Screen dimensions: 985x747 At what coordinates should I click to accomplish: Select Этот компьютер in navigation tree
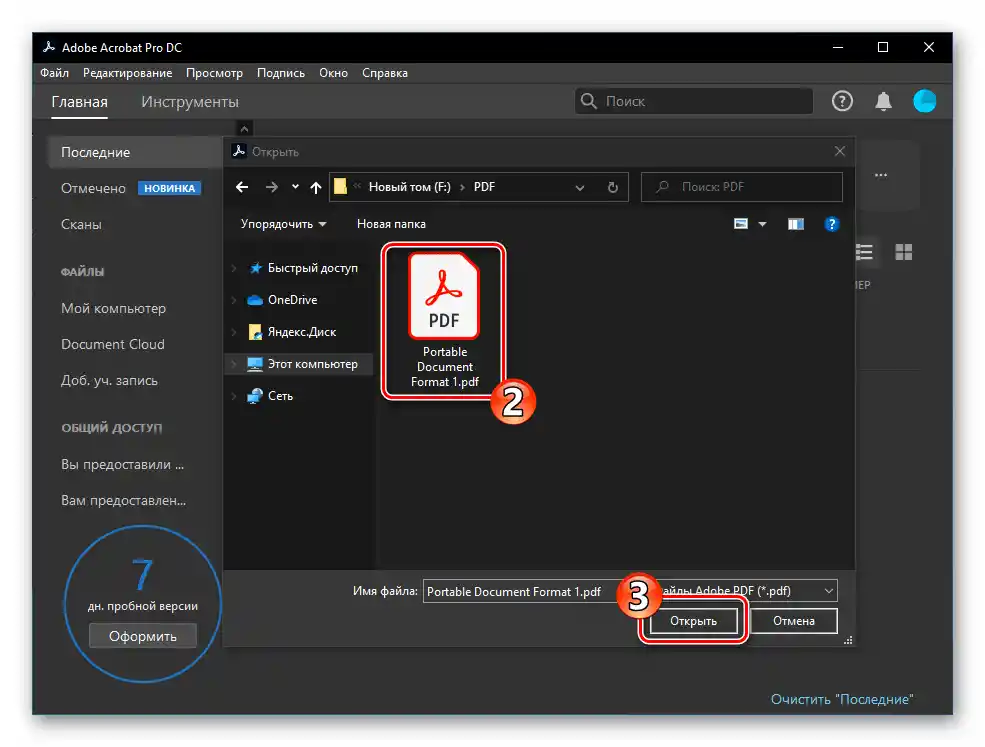pos(312,364)
